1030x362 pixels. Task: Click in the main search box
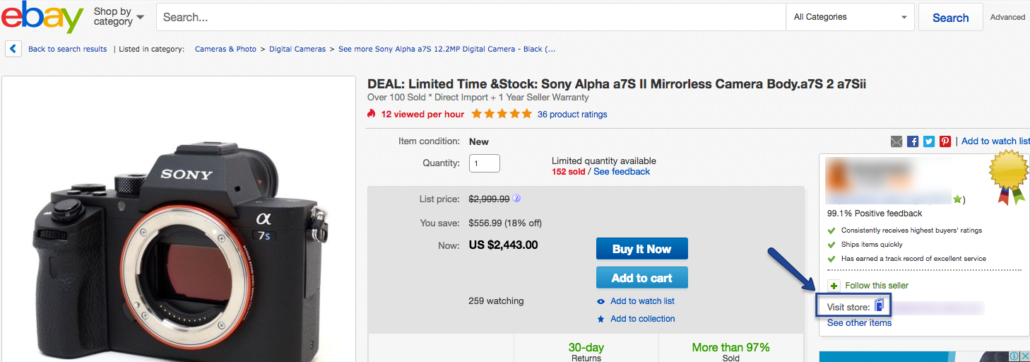(470, 17)
